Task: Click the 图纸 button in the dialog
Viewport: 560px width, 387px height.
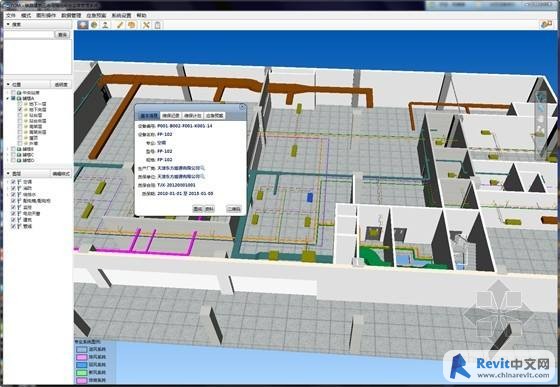Action: click(198, 209)
